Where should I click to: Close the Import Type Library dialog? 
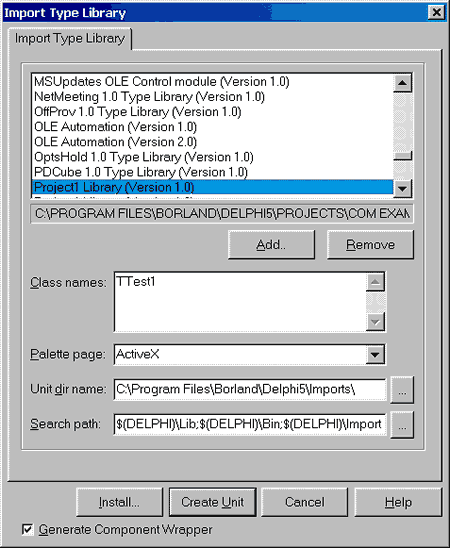[x=436, y=13]
